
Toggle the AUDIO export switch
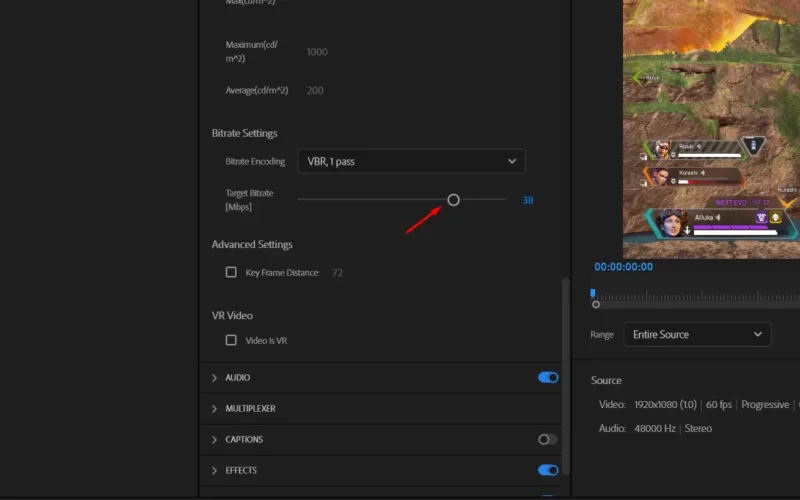pyautogui.click(x=548, y=378)
